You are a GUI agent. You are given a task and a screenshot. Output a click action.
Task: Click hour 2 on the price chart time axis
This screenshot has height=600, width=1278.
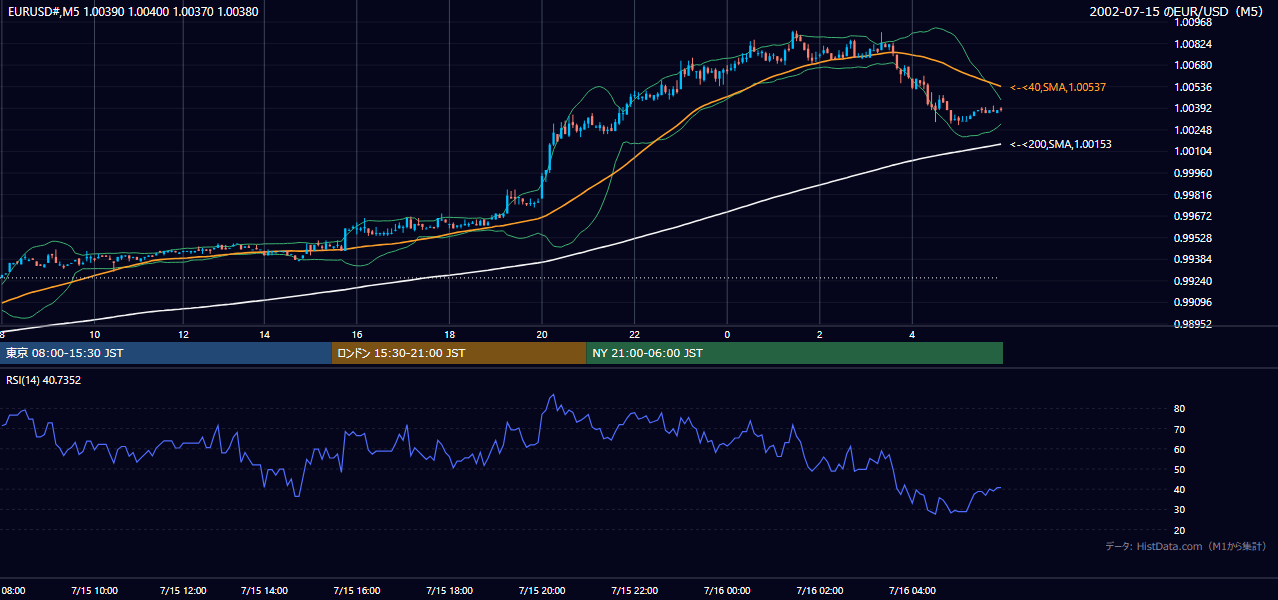tap(819, 334)
